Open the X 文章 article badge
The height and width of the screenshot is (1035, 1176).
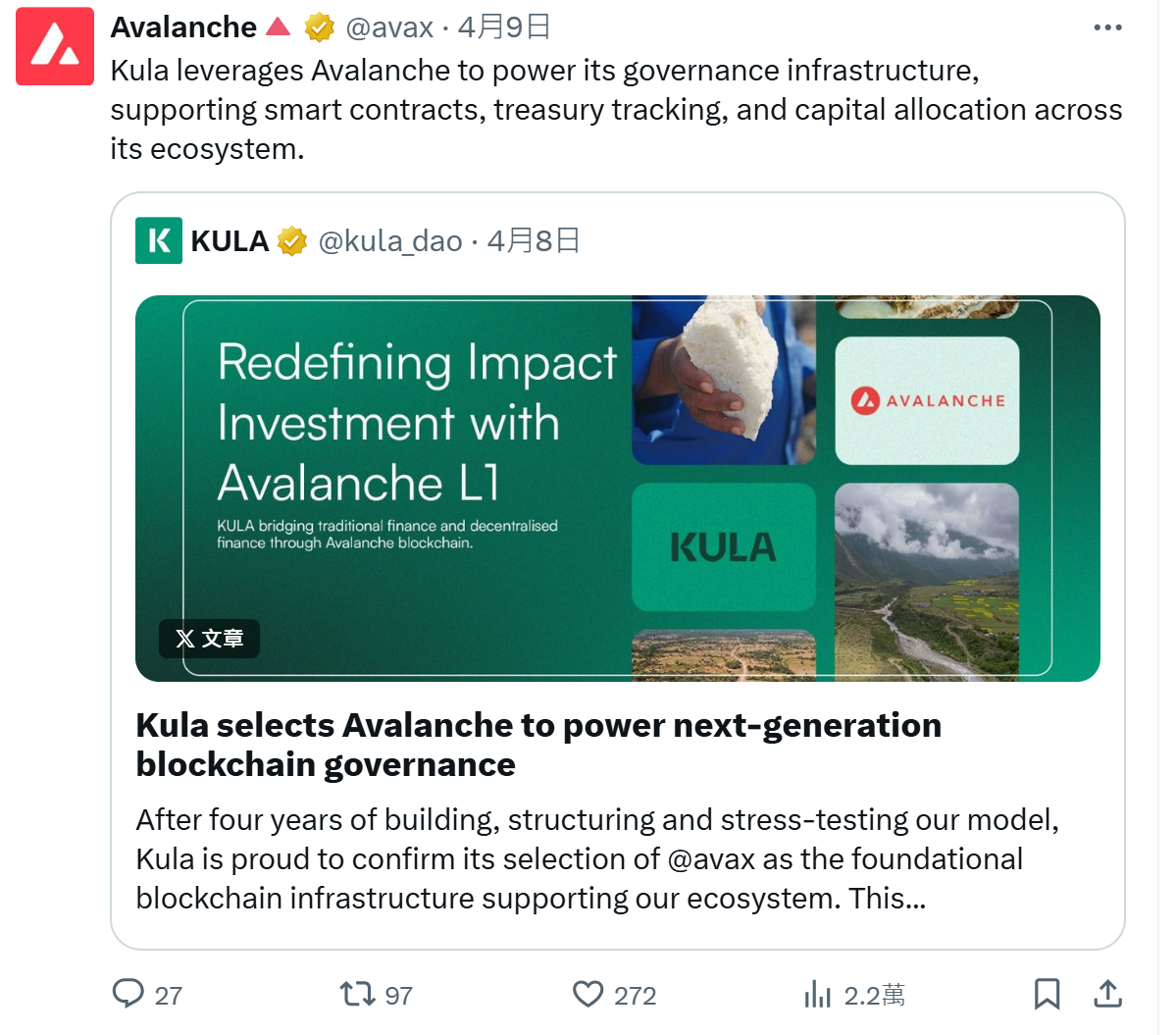(x=209, y=639)
